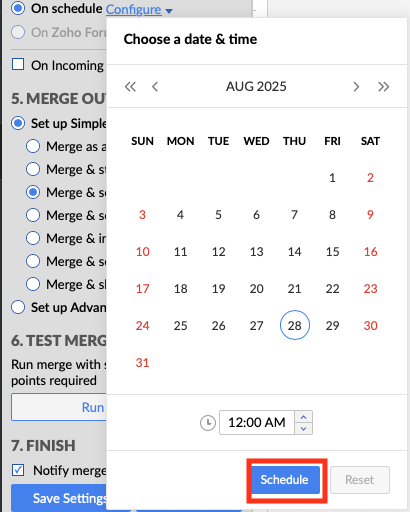The height and width of the screenshot is (512, 410).
Task: Select date 15 in the calendar
Action: [x=332, y=252]
